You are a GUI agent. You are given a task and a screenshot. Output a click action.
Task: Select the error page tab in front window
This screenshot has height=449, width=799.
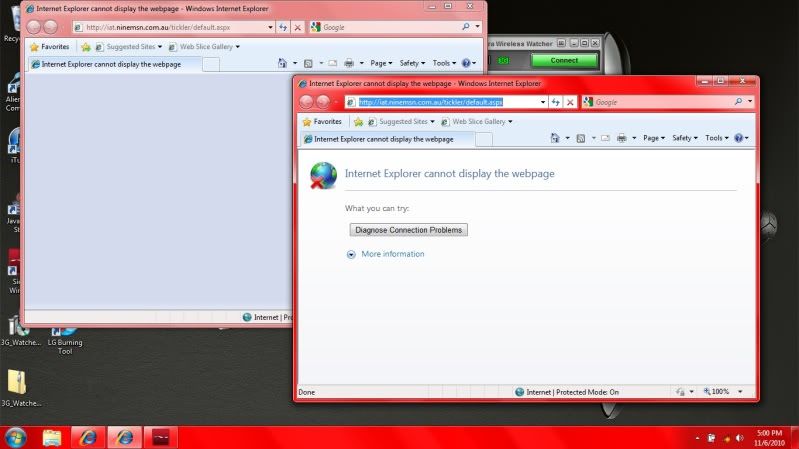click(x=387, y=139)
